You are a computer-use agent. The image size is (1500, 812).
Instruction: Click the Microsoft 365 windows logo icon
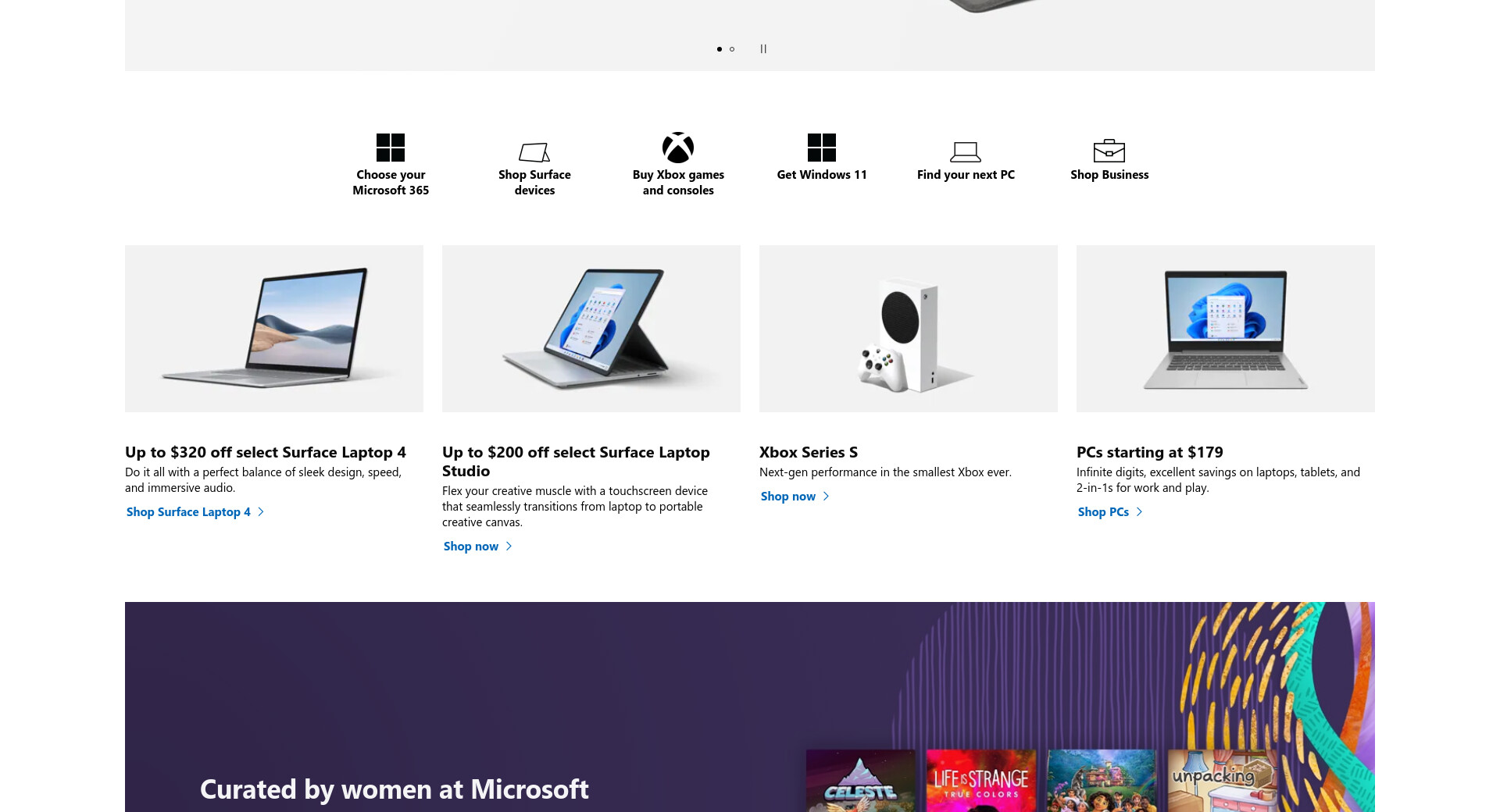[391, 148]
